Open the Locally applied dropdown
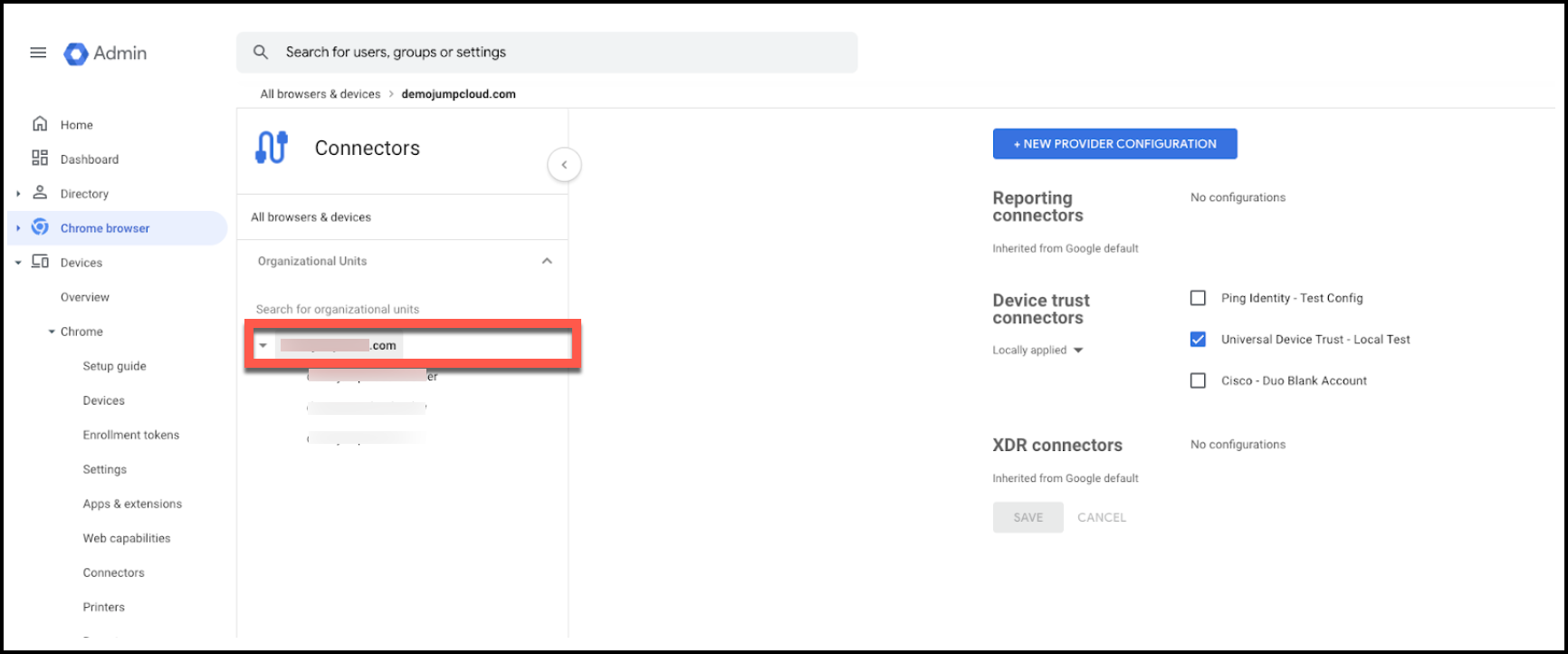This screenshot has height=654, width=1568. coord(1038,351)
